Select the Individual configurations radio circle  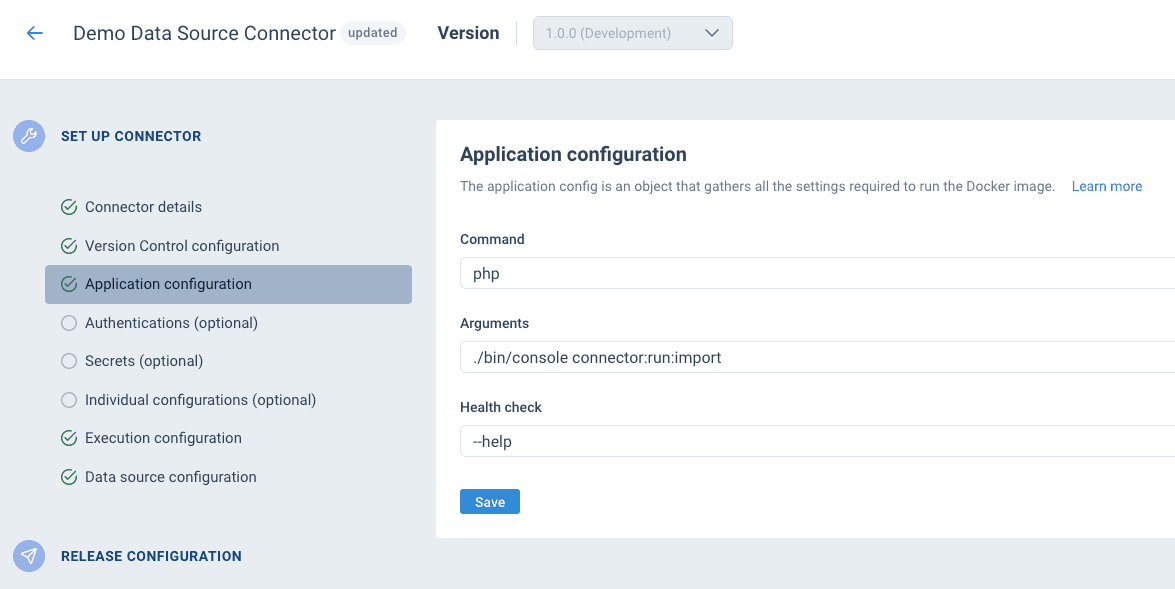68,399
